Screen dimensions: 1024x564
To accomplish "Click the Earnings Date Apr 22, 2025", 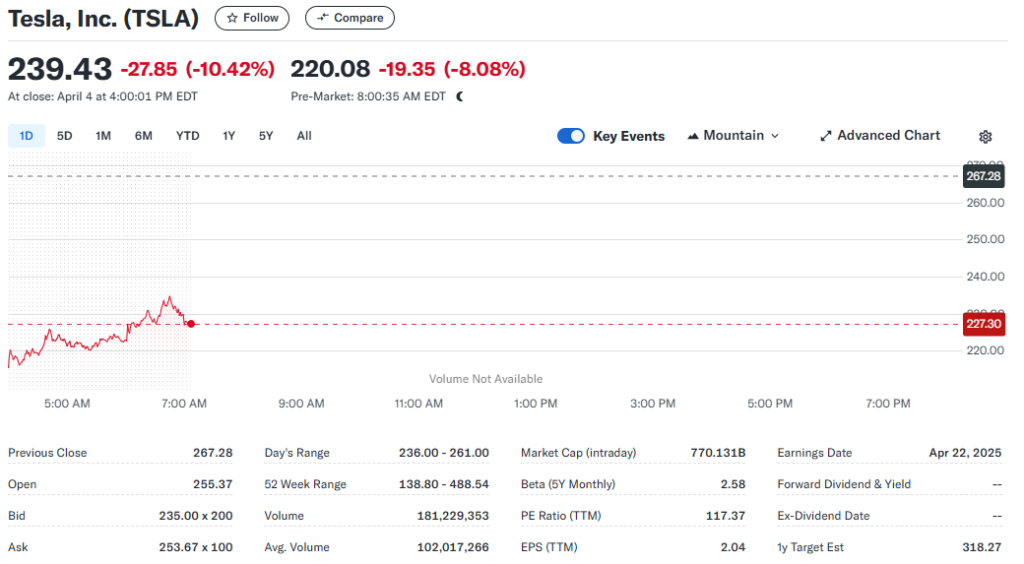I will 965,453.
